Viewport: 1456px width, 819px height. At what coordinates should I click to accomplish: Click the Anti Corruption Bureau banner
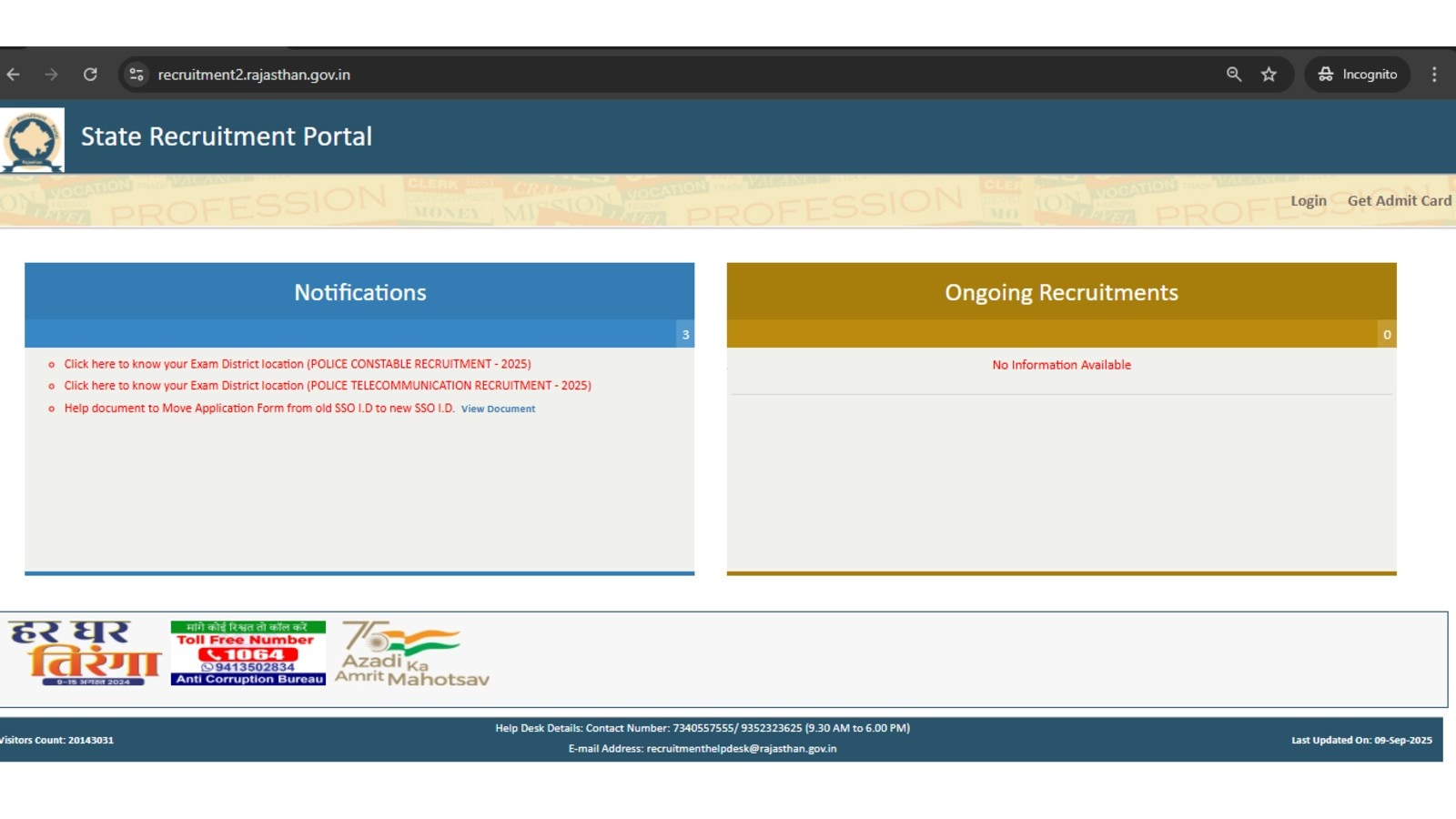click(248, 652)
